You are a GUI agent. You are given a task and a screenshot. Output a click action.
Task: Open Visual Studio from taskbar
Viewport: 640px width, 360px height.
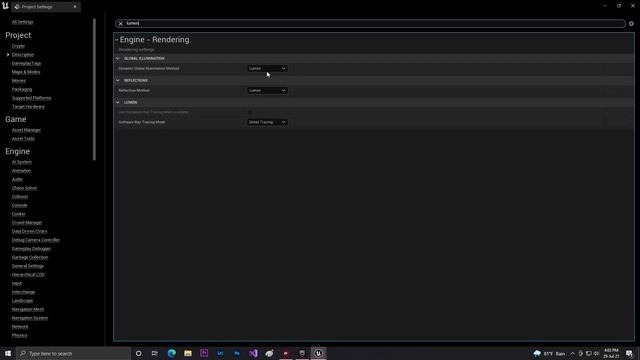pos(253,353)
